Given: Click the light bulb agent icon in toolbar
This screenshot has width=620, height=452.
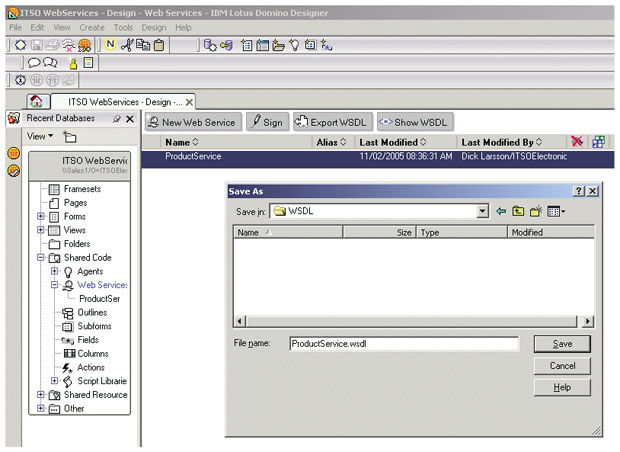Looking at the screenshot, I should point(294,45).
